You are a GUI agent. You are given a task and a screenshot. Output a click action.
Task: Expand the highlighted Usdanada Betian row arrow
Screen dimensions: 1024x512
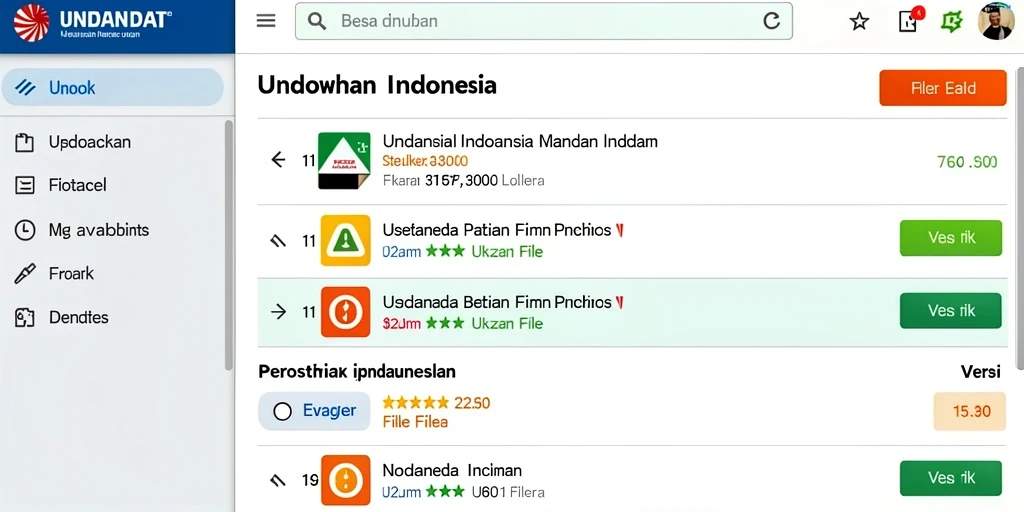click(278, 312)
